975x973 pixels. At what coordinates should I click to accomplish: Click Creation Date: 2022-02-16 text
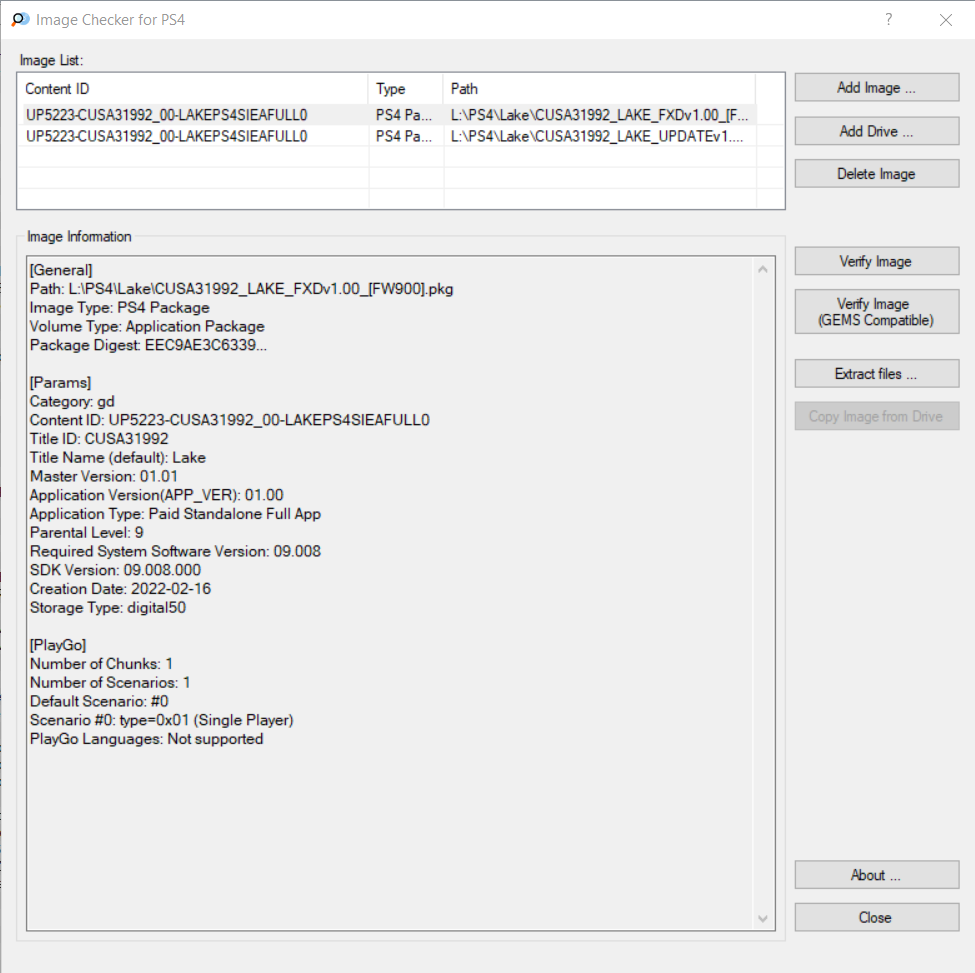(121, 589)
